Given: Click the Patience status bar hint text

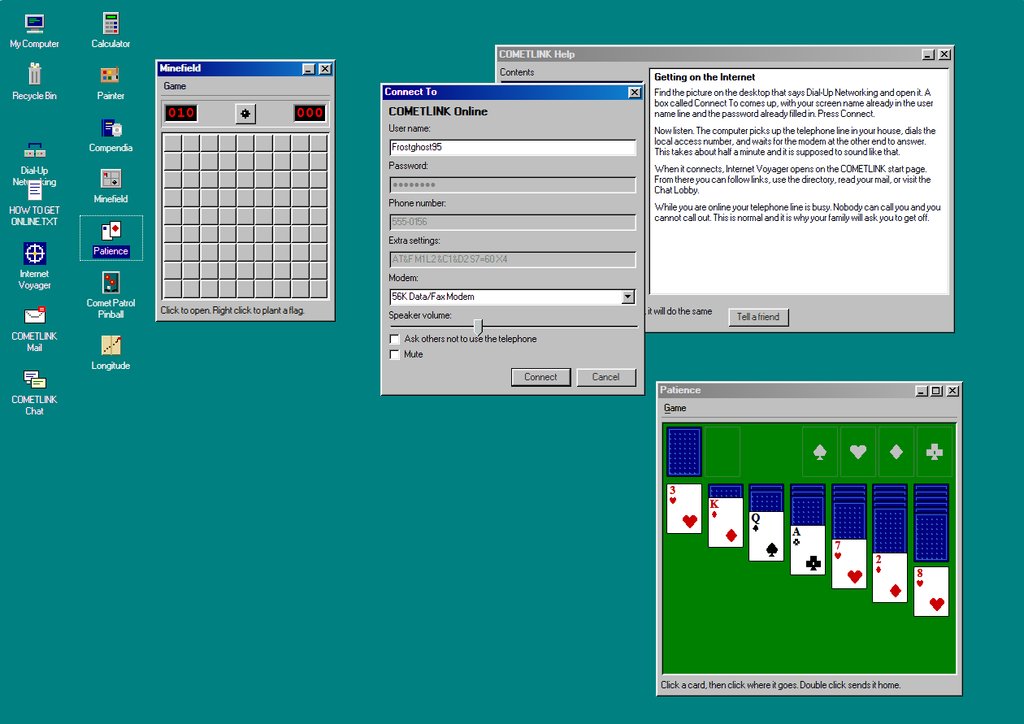Looking at the screenshot, I should 780,685.
